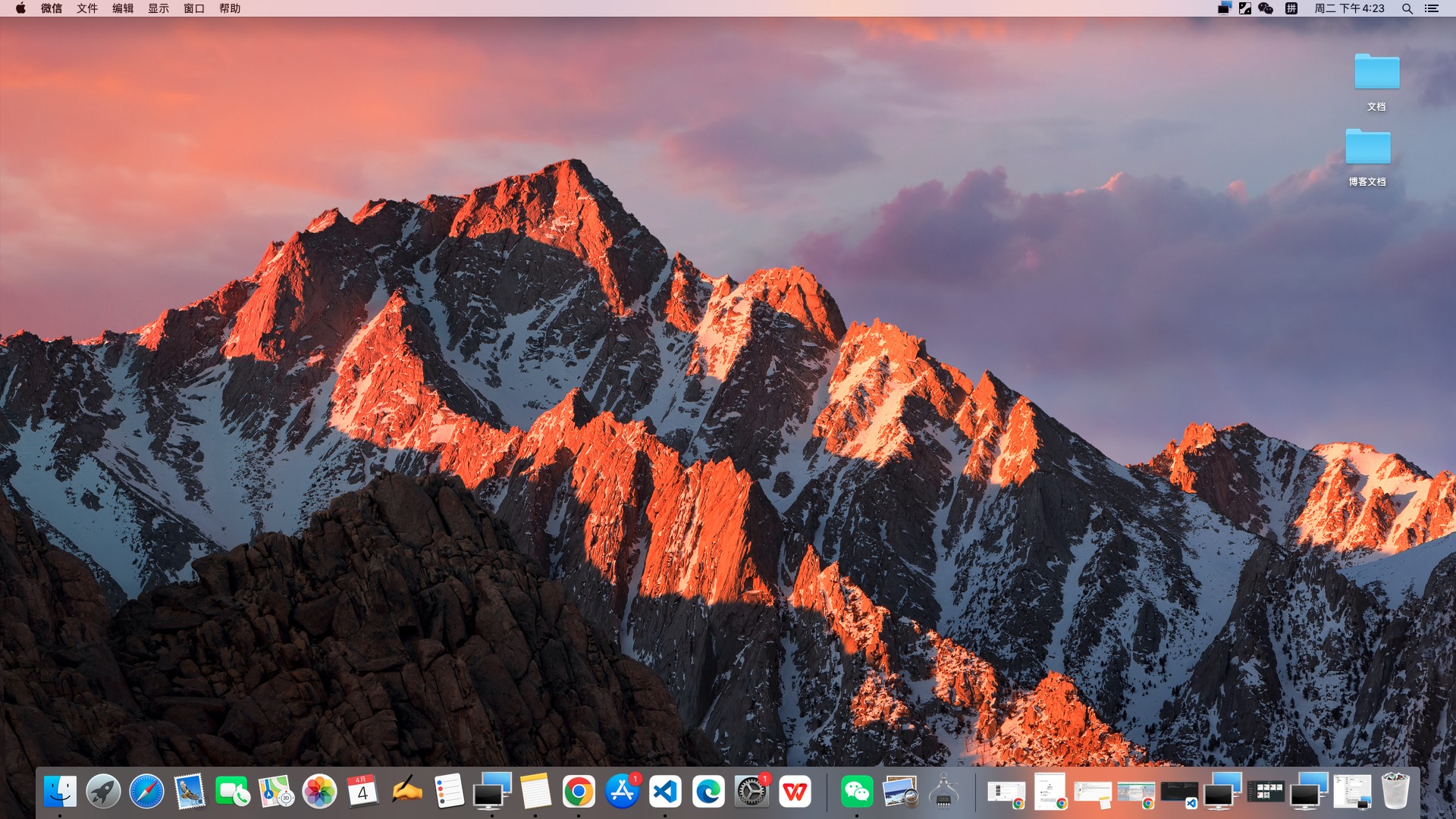Restore the portrait-shaped minimized Chrome window
Screen dimensions: 1456x819
tap(1050, 792)
